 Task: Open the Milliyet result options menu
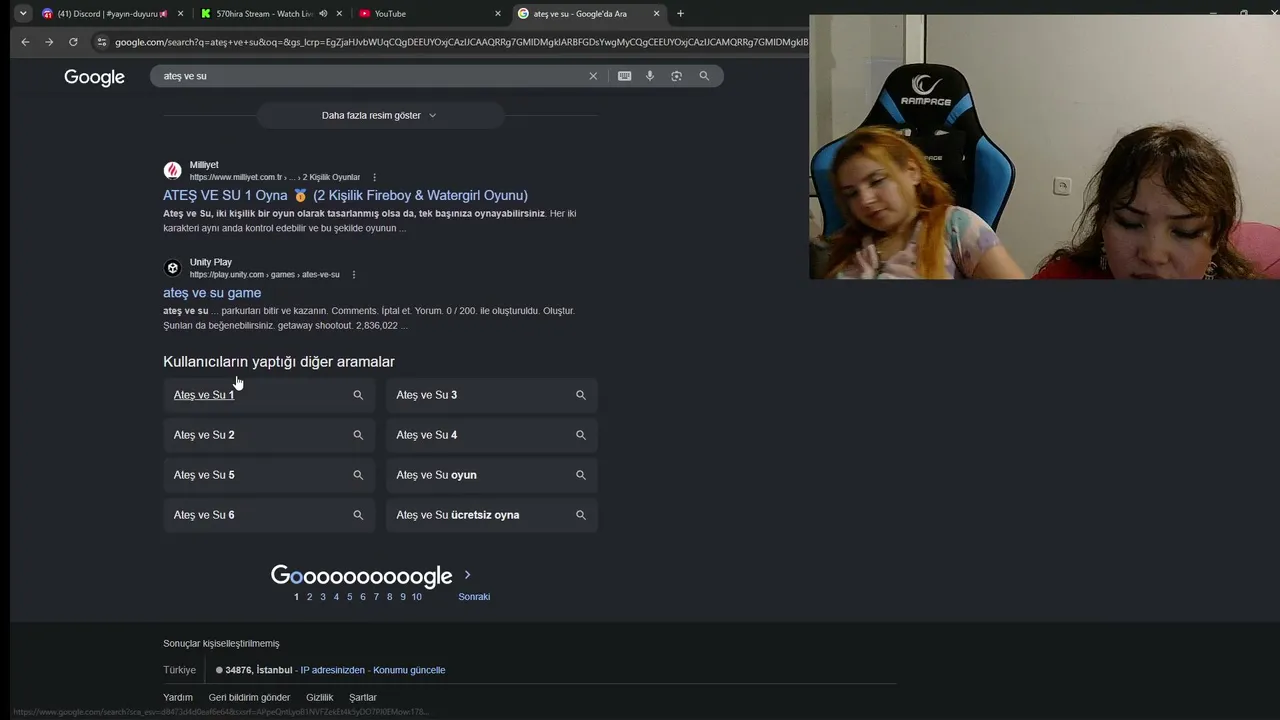coord(375,177)
